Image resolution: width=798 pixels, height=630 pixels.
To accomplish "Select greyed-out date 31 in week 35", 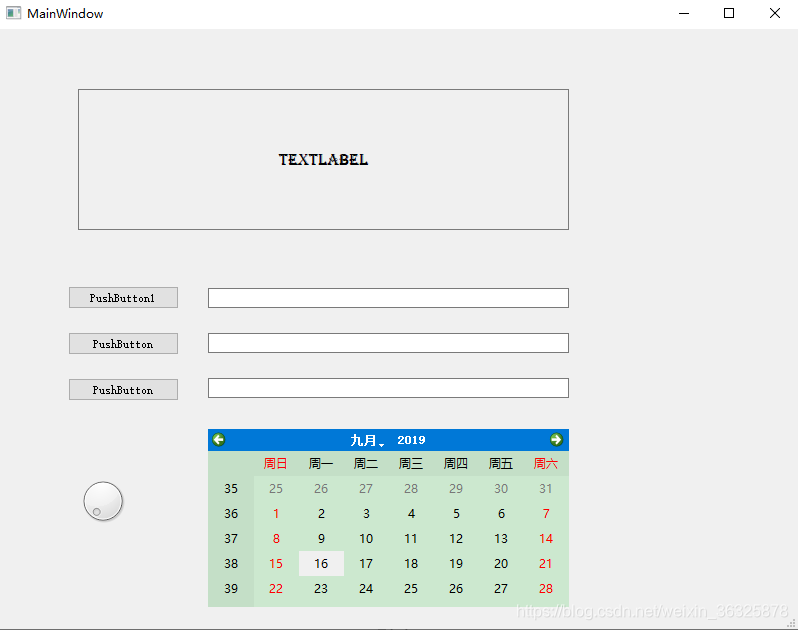I will coord(546,489).
